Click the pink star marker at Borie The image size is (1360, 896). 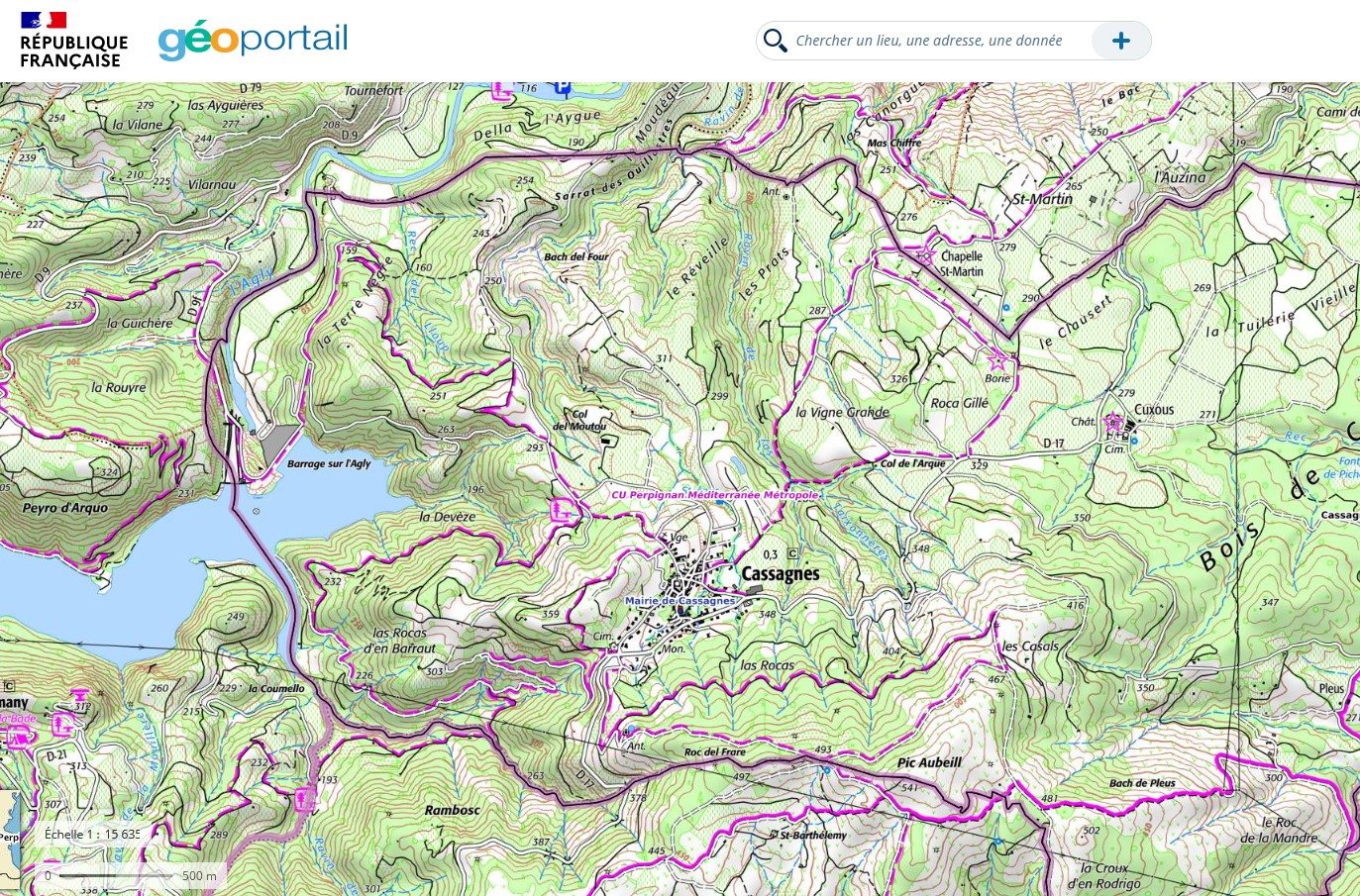pos(997,360)
